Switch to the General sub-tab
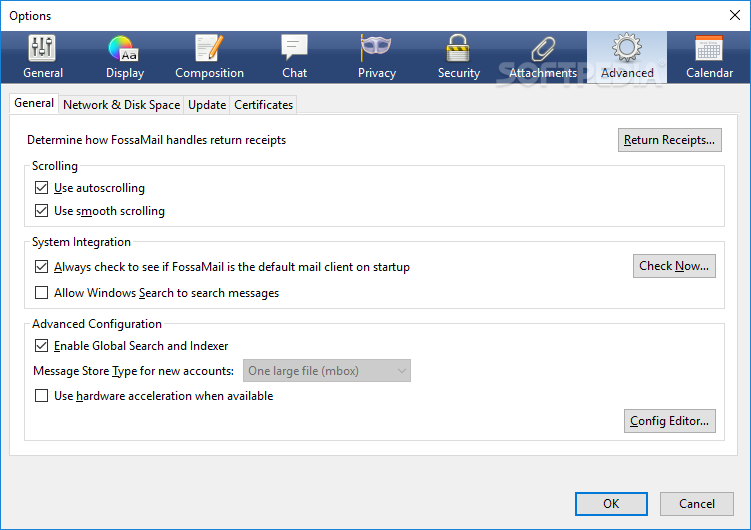 (34, 103)
